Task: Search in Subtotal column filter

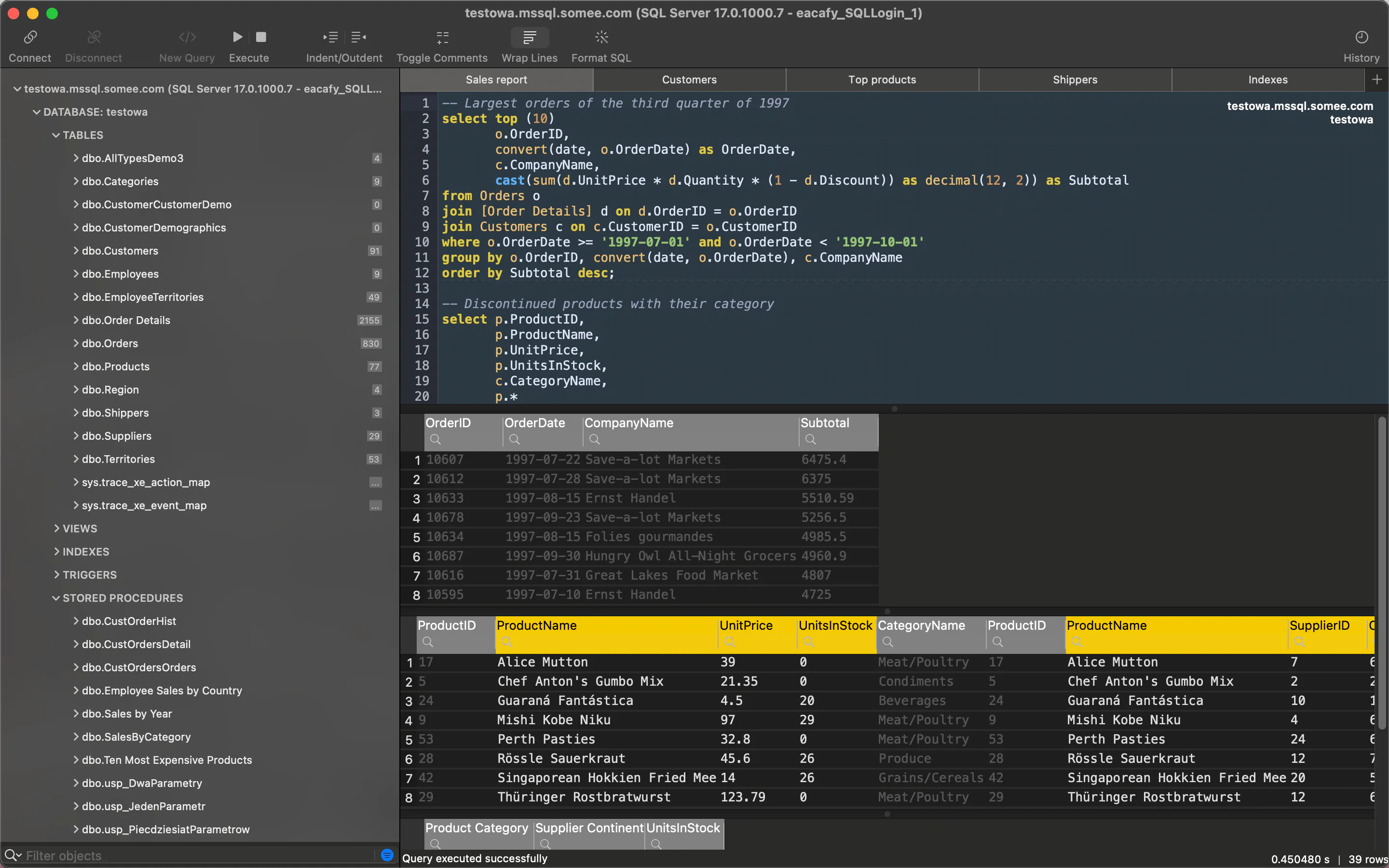Action: click(x=810, y=439)
